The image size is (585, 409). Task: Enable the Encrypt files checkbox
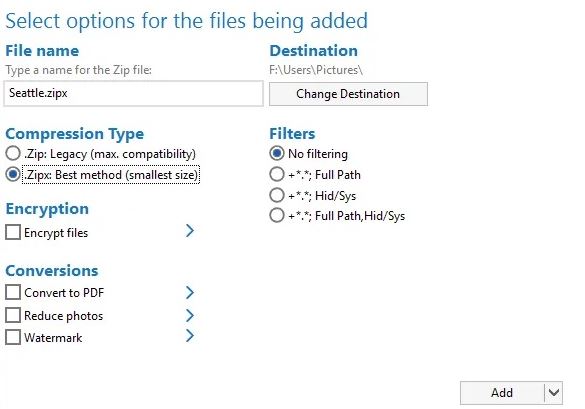click(13, 232)
